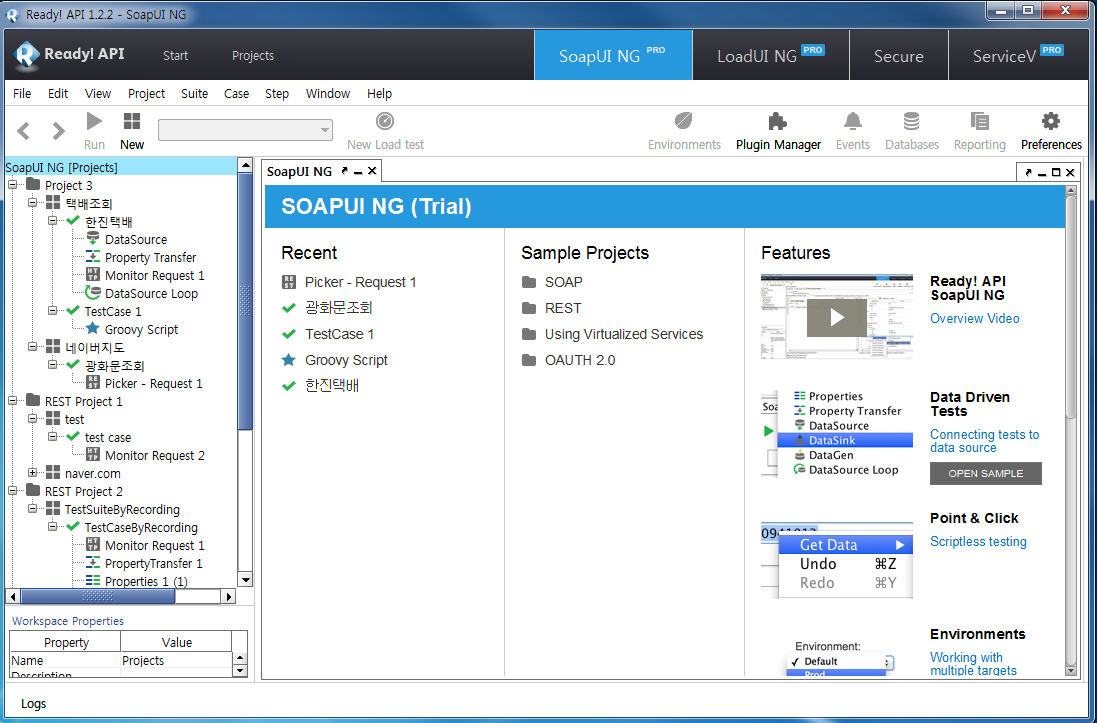Select Groovy Script in the Recent list

point(346,360)
